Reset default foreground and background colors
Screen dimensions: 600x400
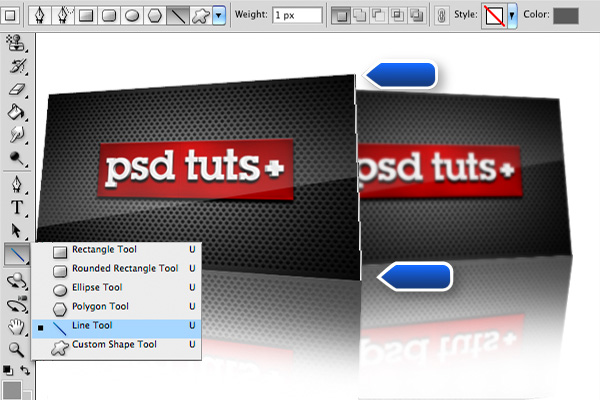[x=8, y=370]
